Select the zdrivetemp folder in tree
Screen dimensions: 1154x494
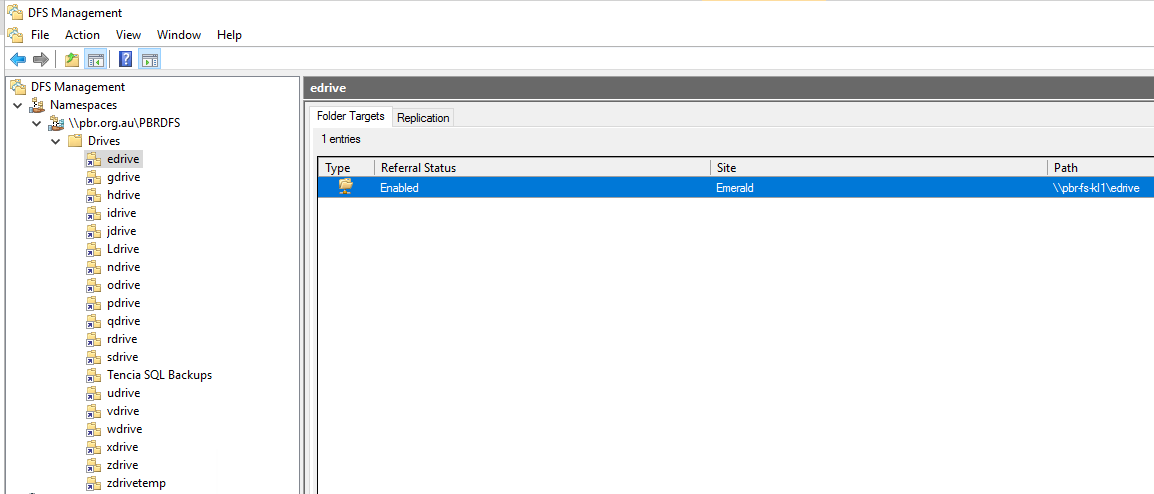click(x=136, y=483)
